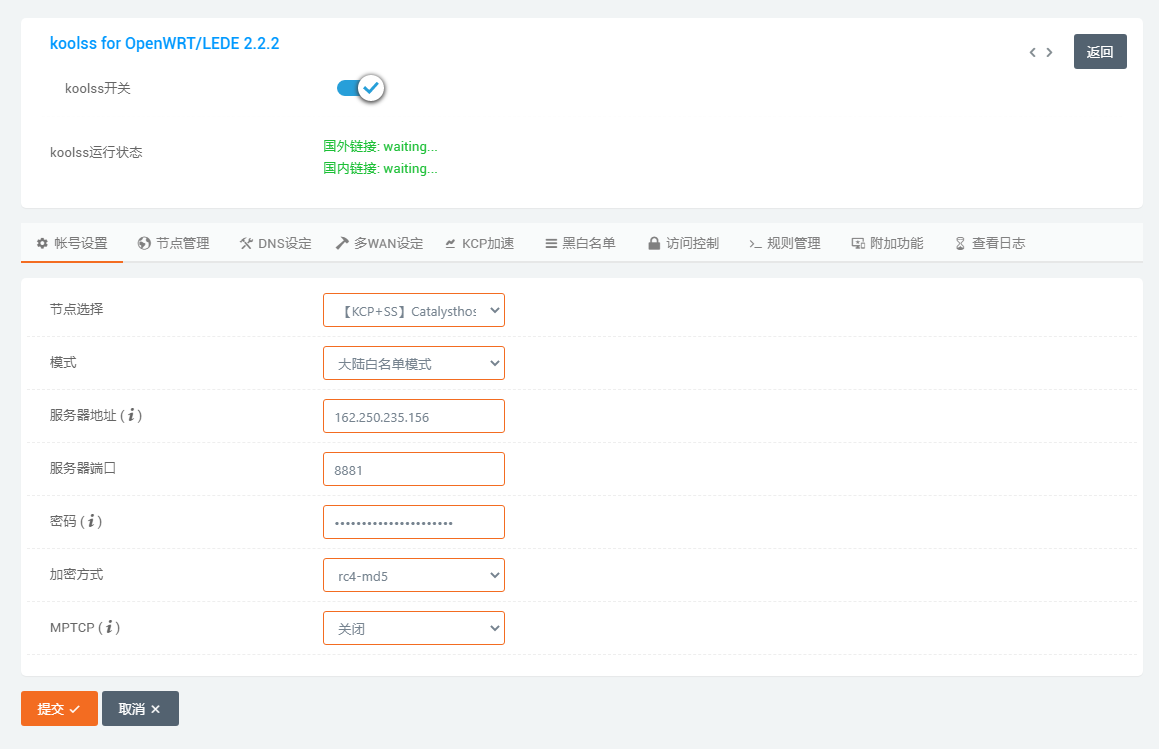Click the hourglass icon on 查看日志 tab
The image size is (1159, 749).
tap(959, 243)
